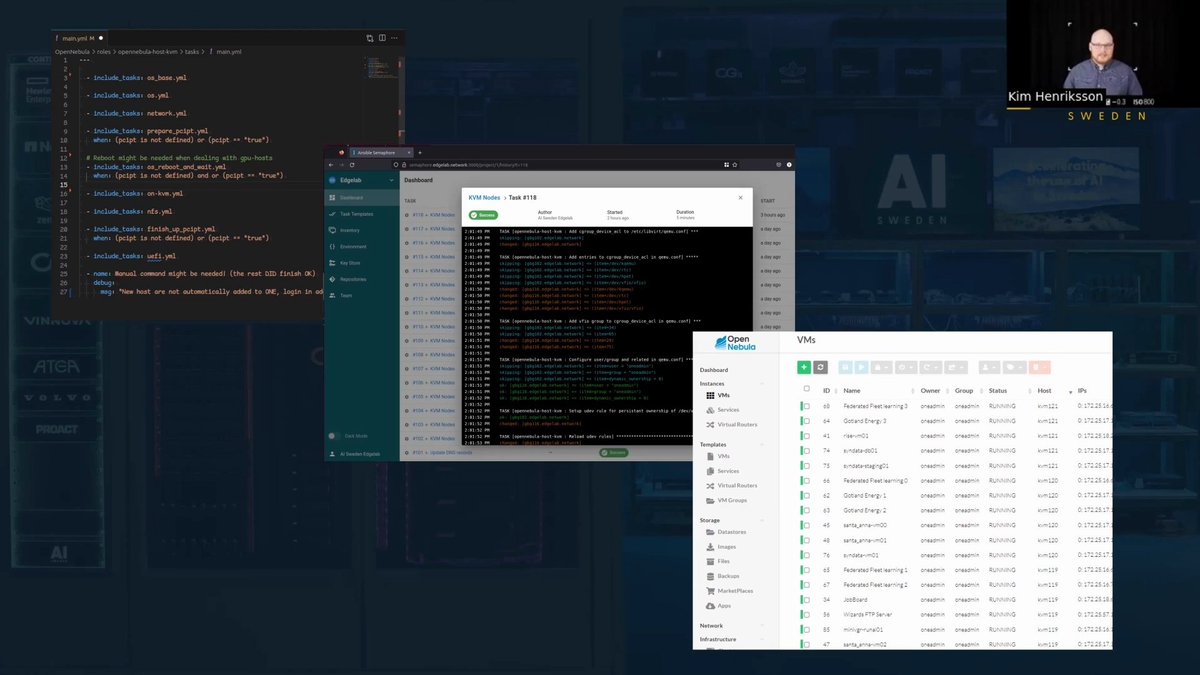Switch to the main.yml editor tab
This screenshot has height=675, width=1200.
coord(75,37)
